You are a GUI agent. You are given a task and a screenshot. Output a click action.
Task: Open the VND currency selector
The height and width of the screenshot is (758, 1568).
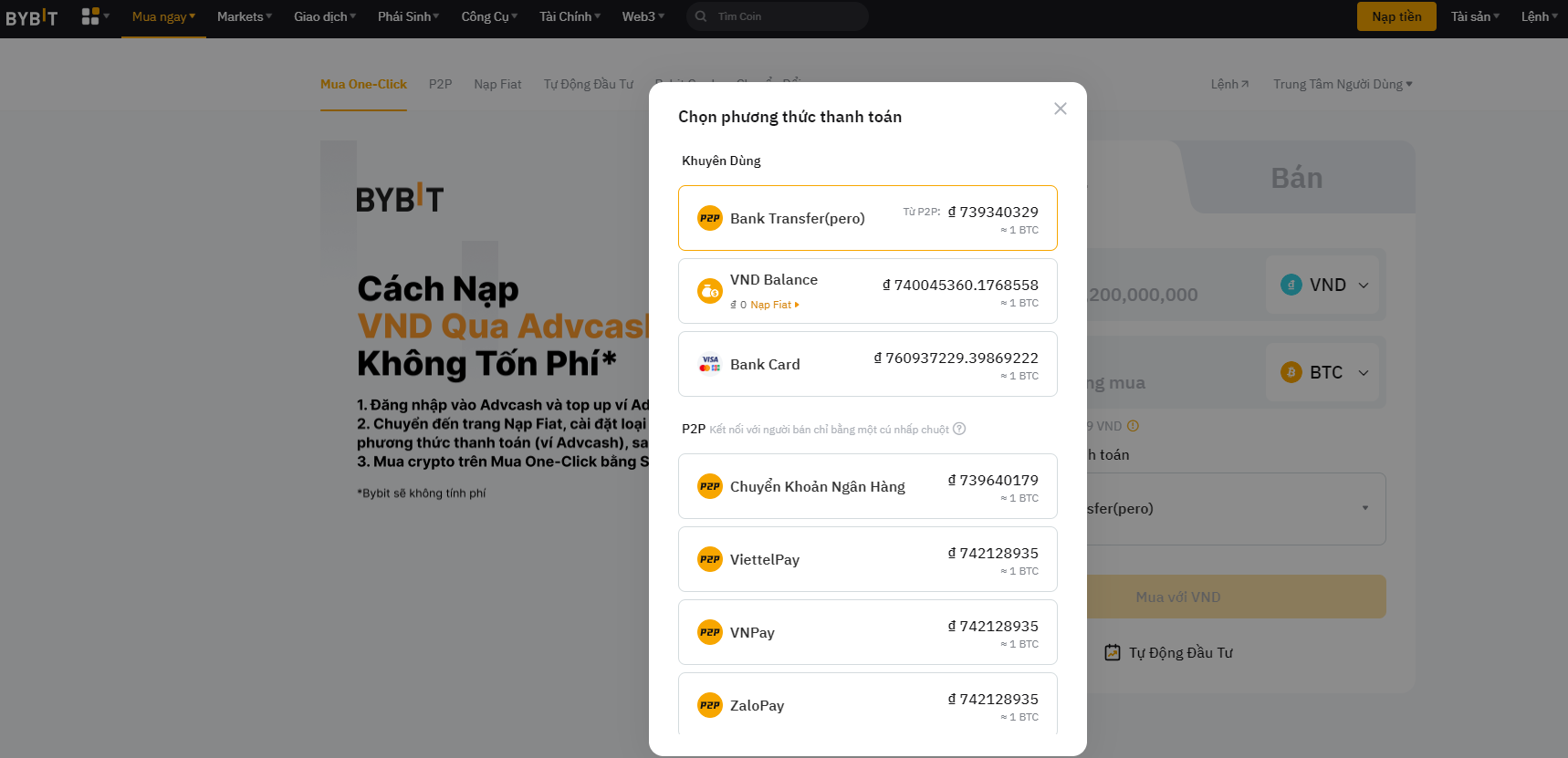pyautogui.click(x=1324, y=285)
